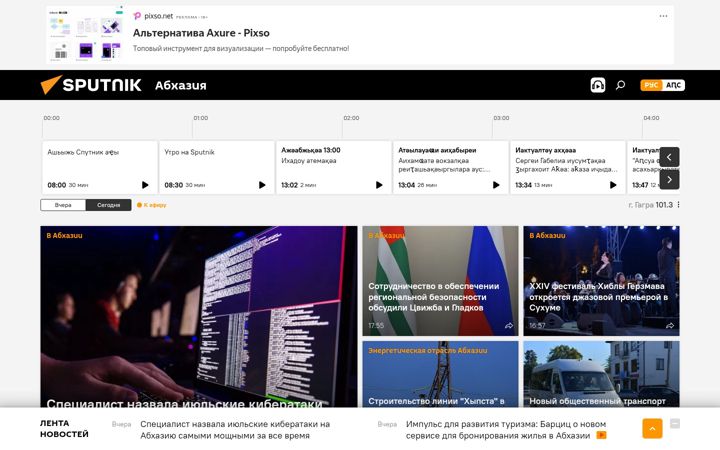
Task: Play the Утро на Sputnik program
Action: coord(262,185)
